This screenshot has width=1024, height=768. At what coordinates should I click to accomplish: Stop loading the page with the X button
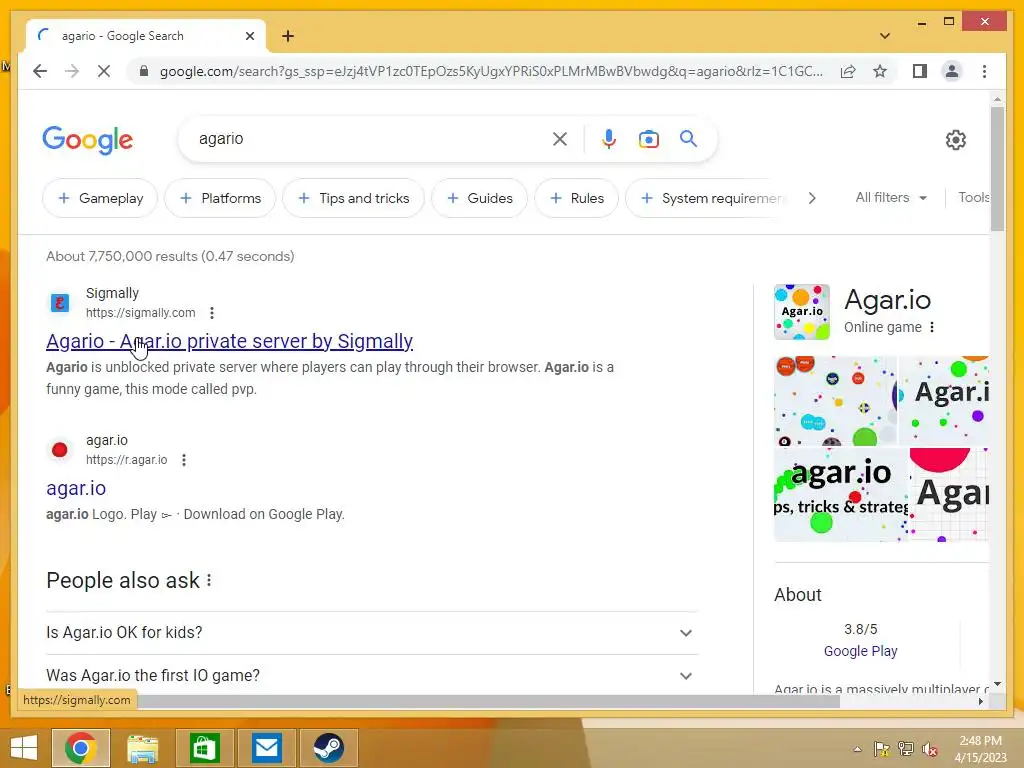point(104,71)
